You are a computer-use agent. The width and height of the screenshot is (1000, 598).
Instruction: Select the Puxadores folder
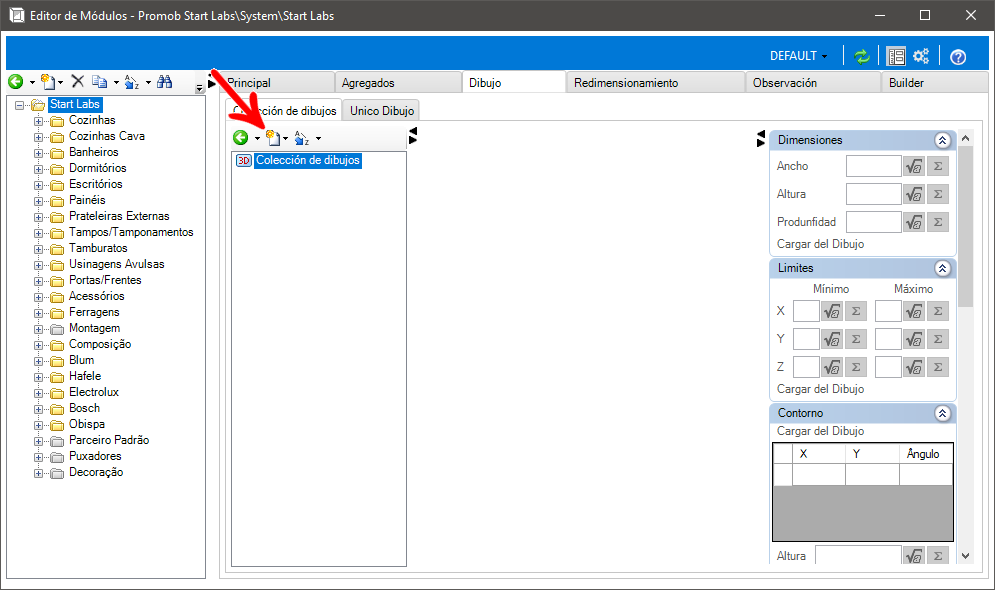click(95, 456)
